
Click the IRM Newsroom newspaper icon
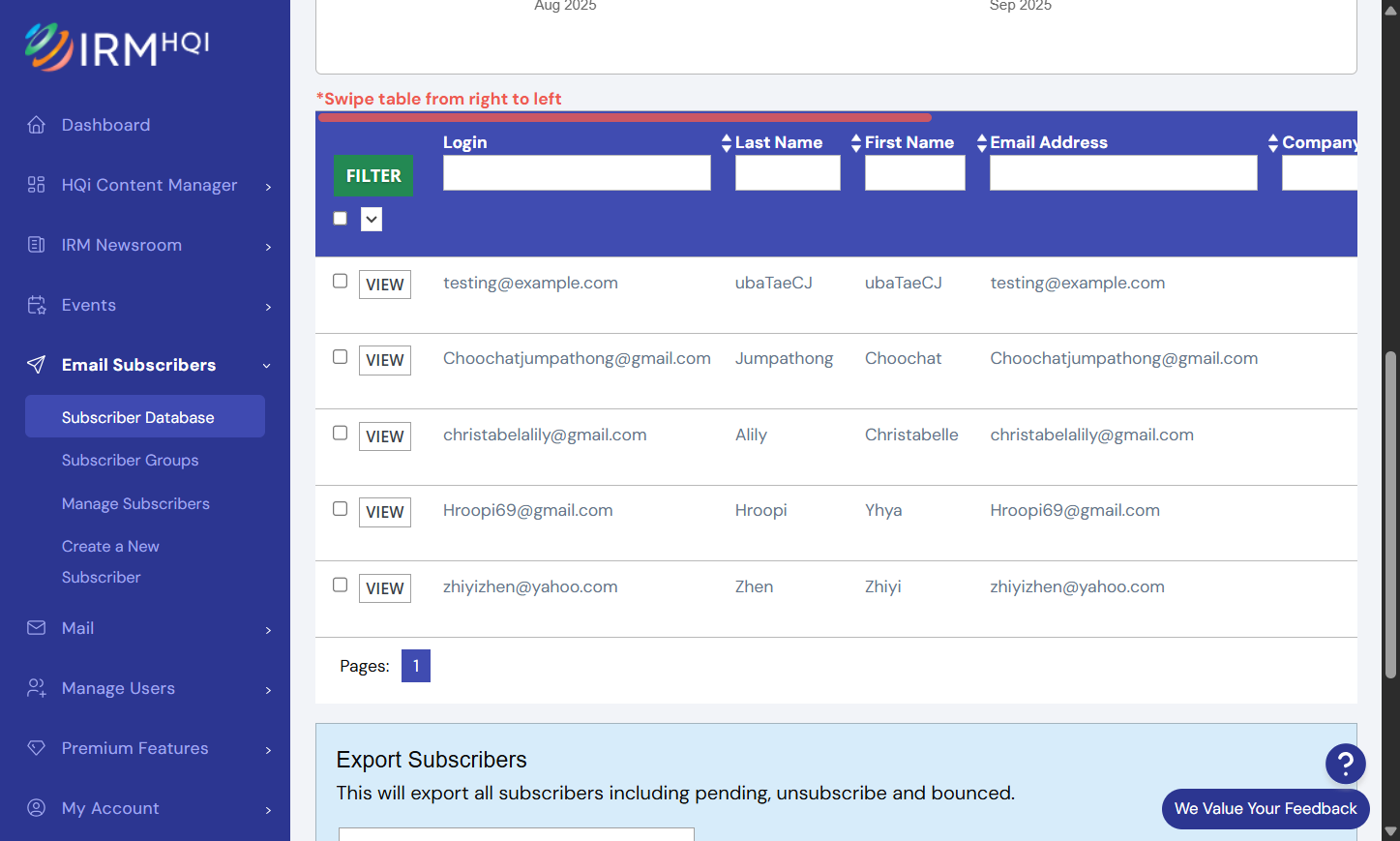(37, 245)
